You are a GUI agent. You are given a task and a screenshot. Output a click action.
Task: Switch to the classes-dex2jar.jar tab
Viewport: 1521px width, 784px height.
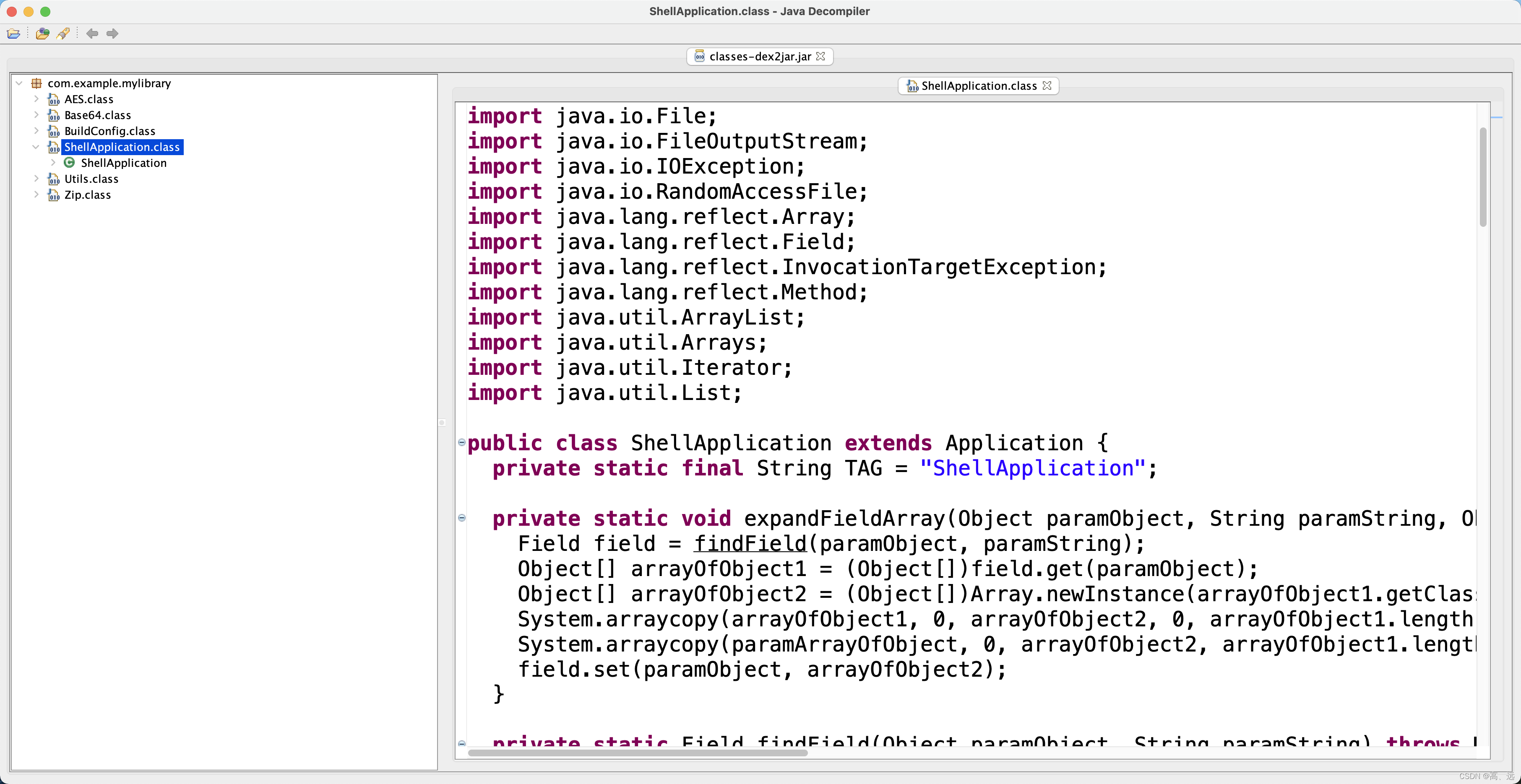759,57
